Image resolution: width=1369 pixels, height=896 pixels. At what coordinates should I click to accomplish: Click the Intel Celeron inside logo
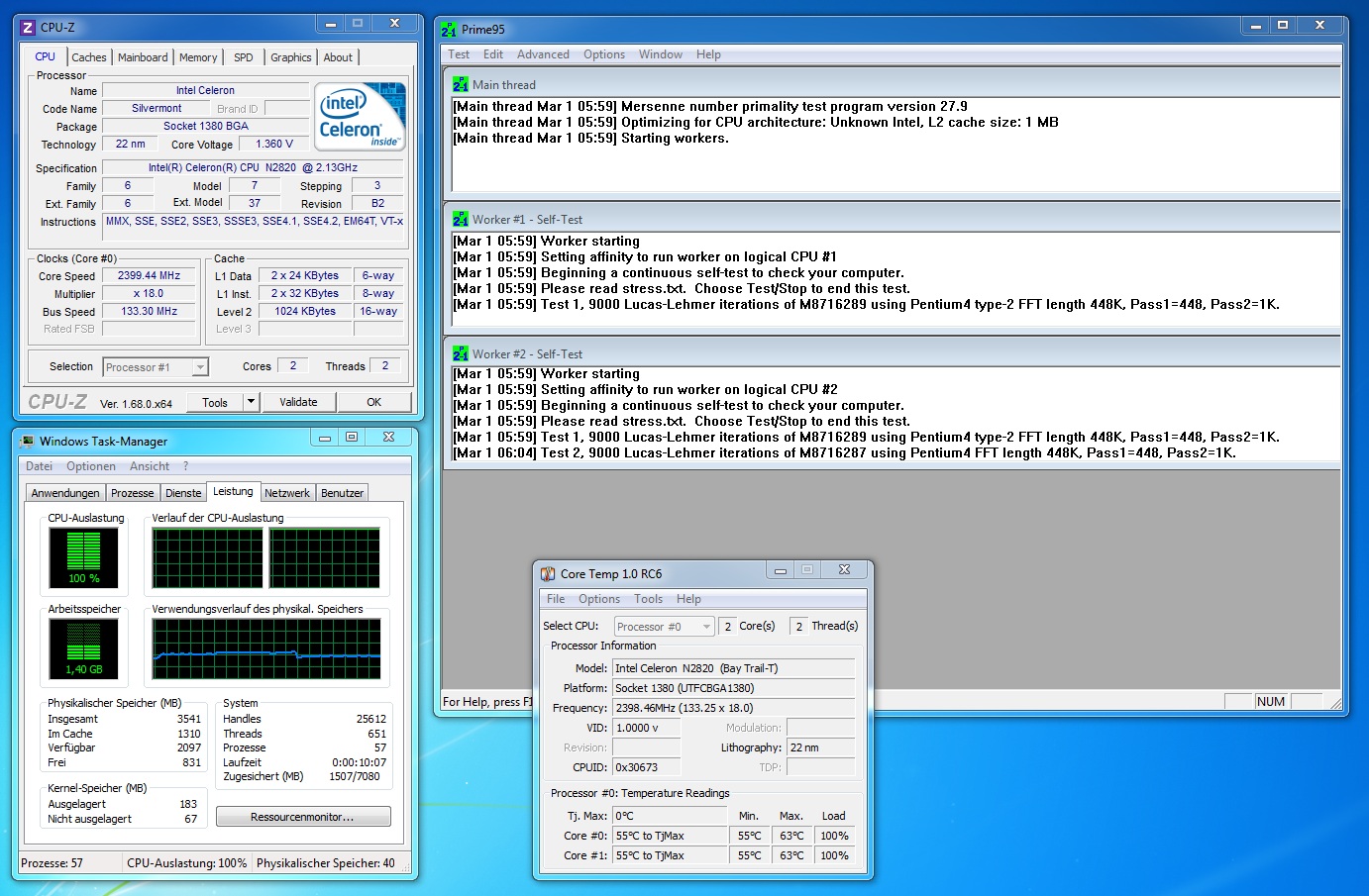pyautogui.click(x=361, y=116)
